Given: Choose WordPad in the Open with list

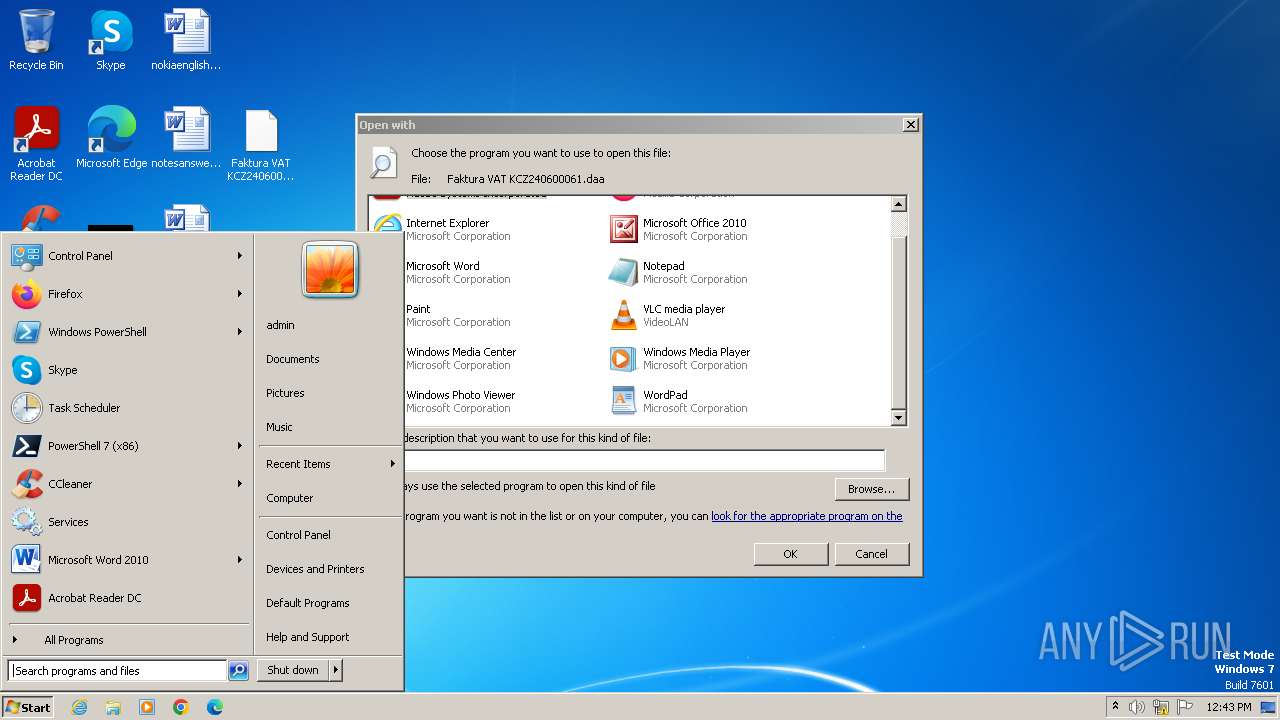Looking at the screenshot, I should [679, 401].
